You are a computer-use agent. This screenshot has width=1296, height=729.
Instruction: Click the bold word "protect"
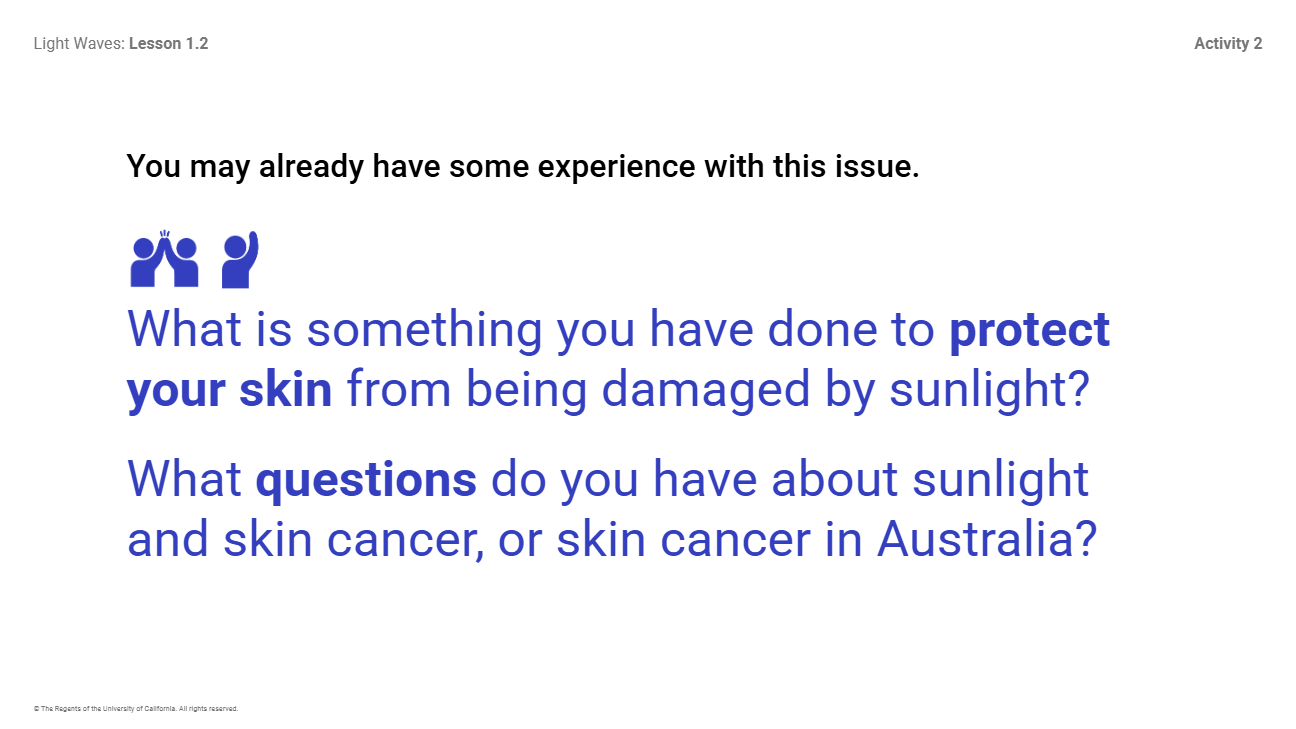point(1029,330)
